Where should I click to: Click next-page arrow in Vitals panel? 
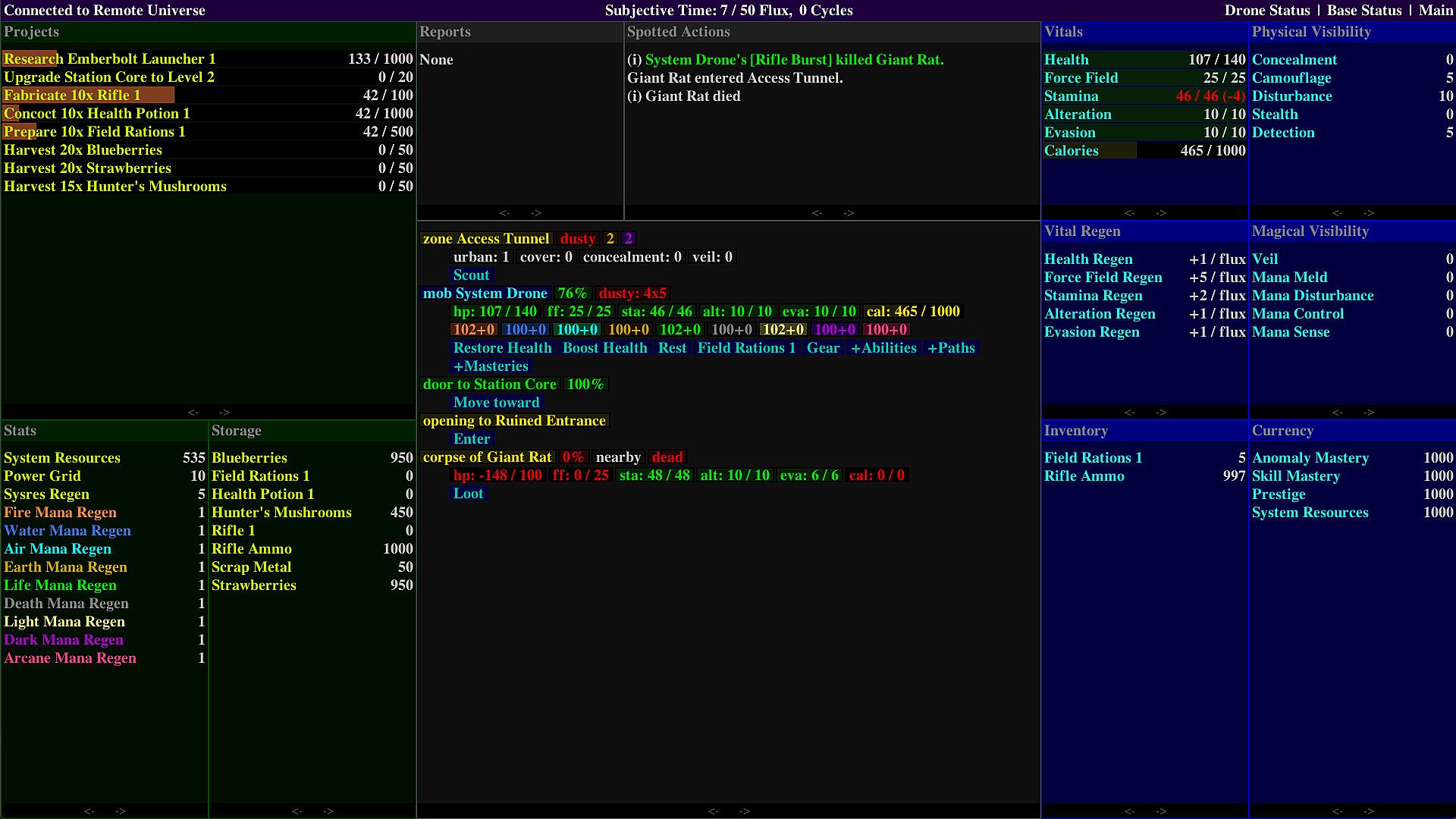1161,213
